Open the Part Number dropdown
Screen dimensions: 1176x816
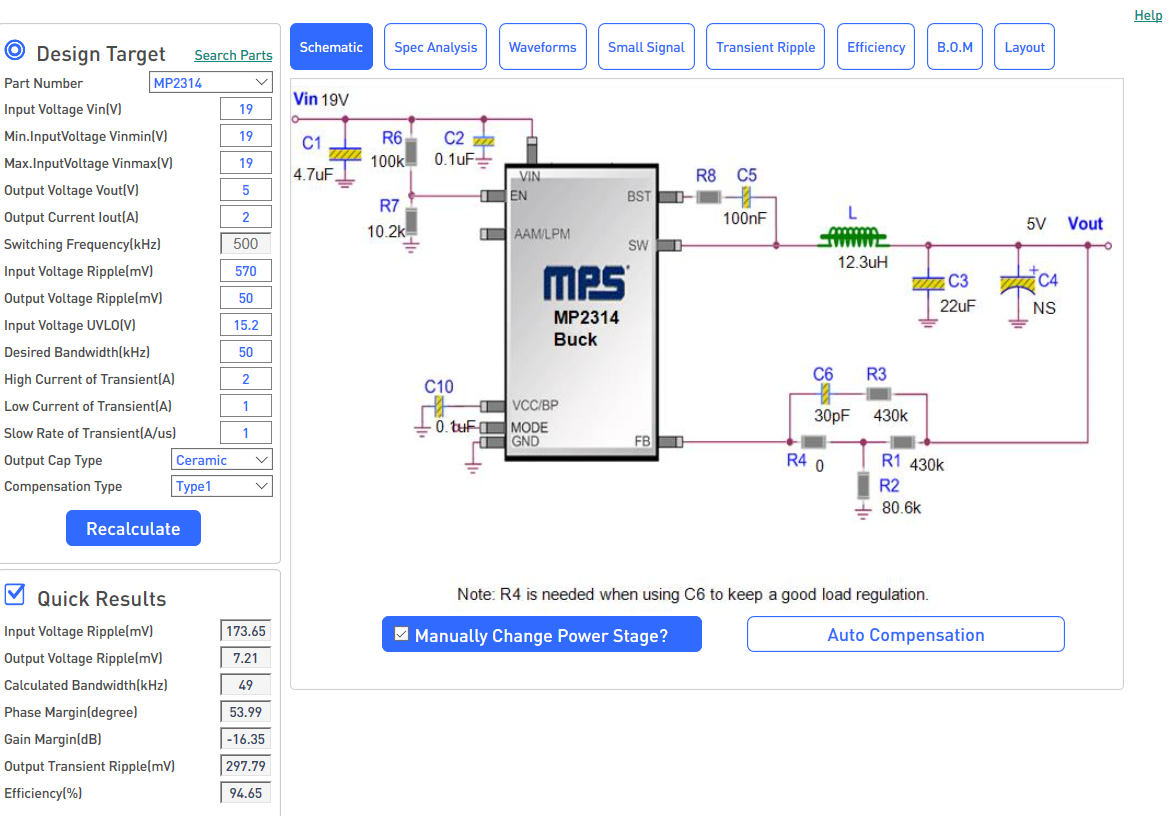pyautogui.click(x=211, y=82)
